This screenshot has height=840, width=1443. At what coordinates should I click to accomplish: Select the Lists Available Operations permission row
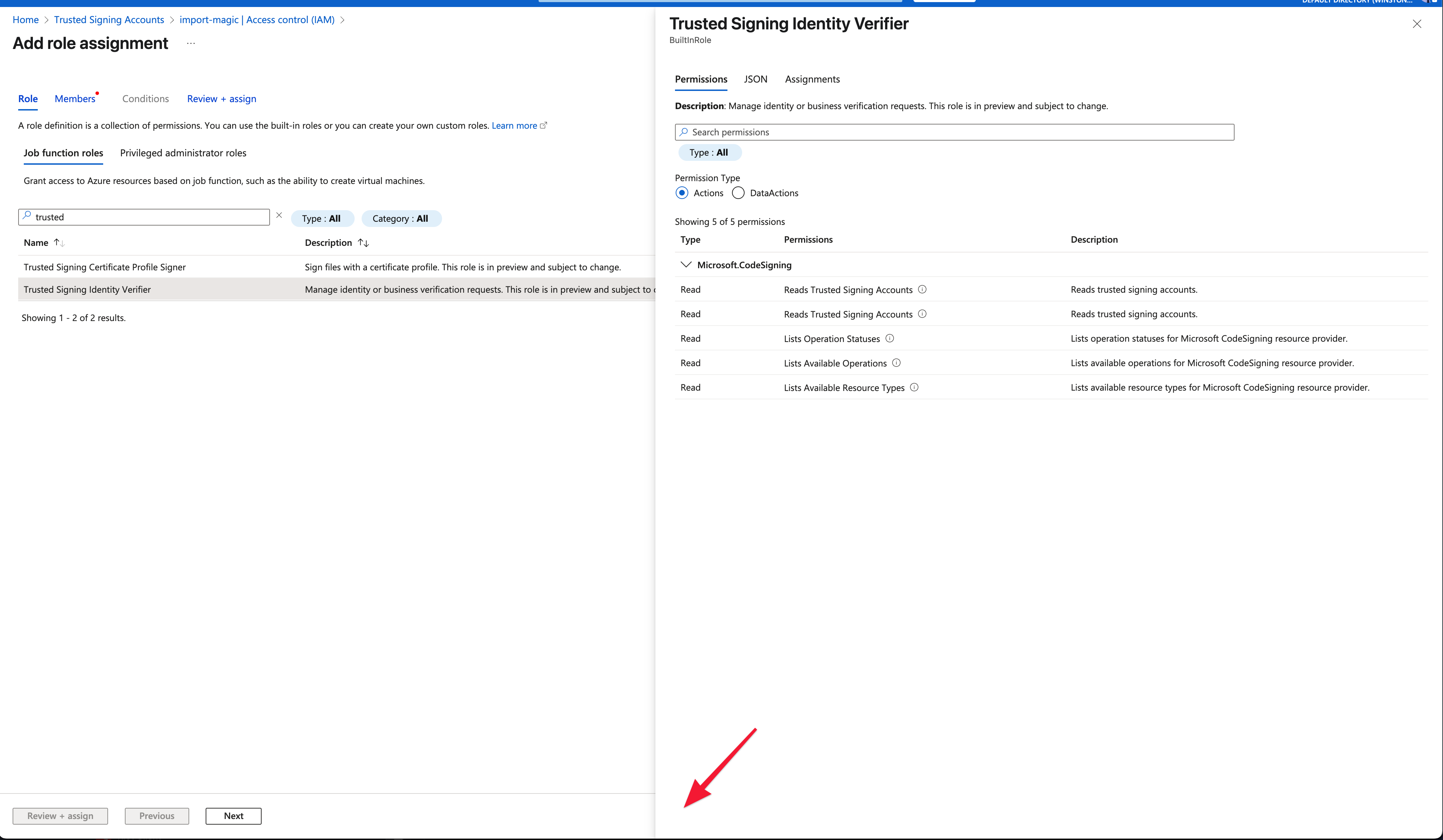(1051, 362)
